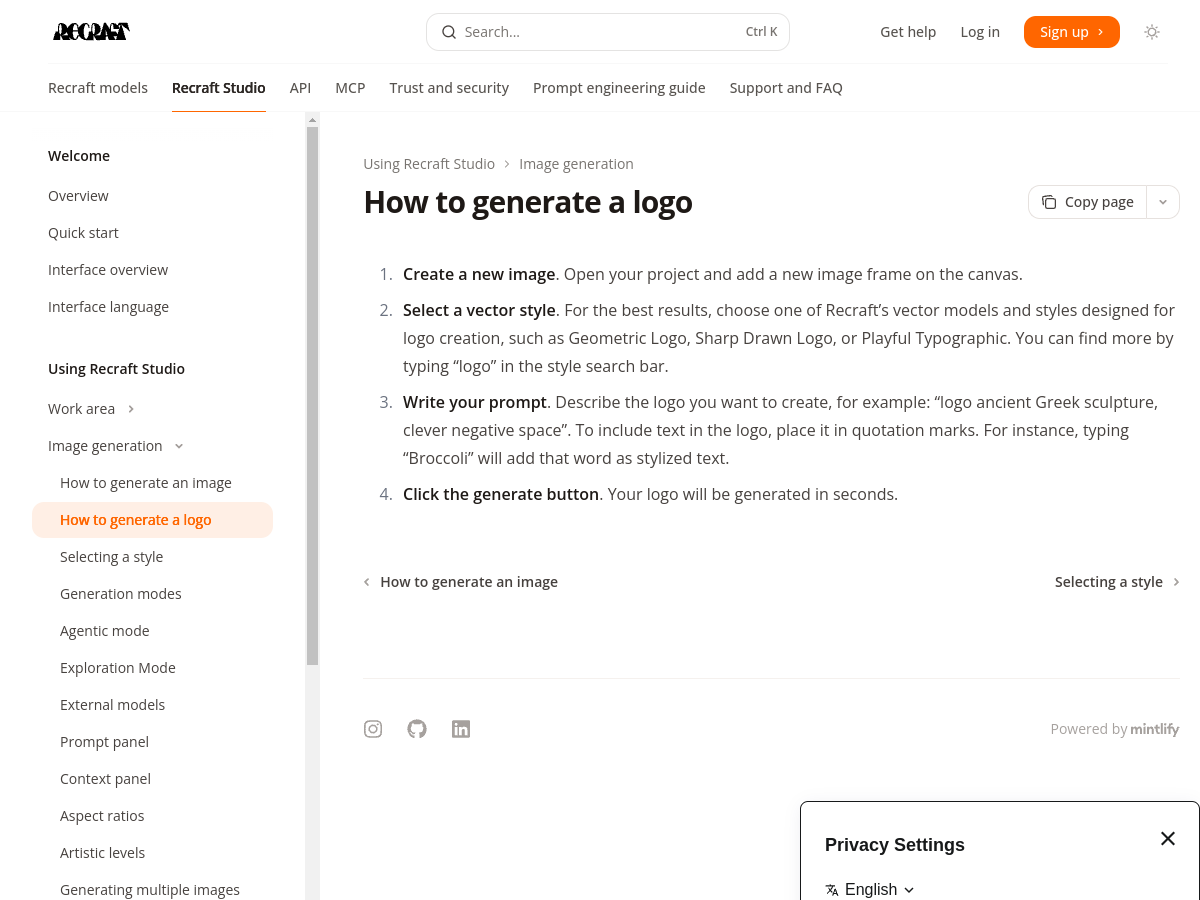This screenshot has width=1200, height=900.
Task: Click the Copy page button
Action: [x=1088, y=202]
